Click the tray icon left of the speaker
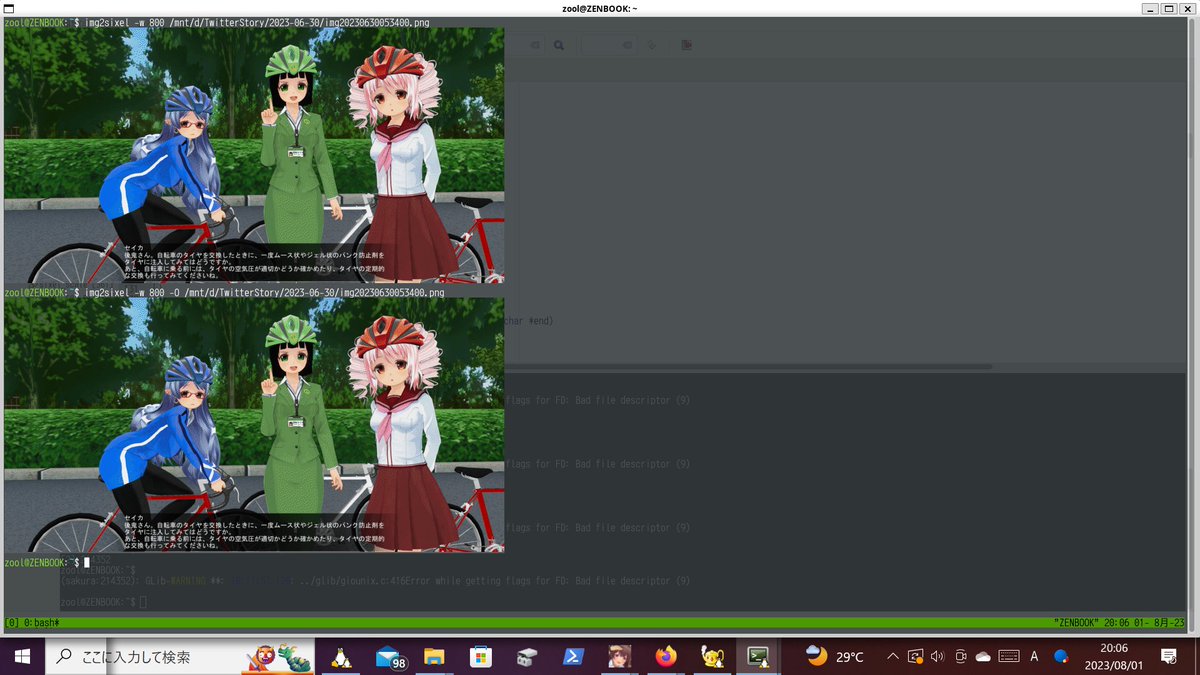This screenshot has width=1200, height=675. [x=915, y=657]
